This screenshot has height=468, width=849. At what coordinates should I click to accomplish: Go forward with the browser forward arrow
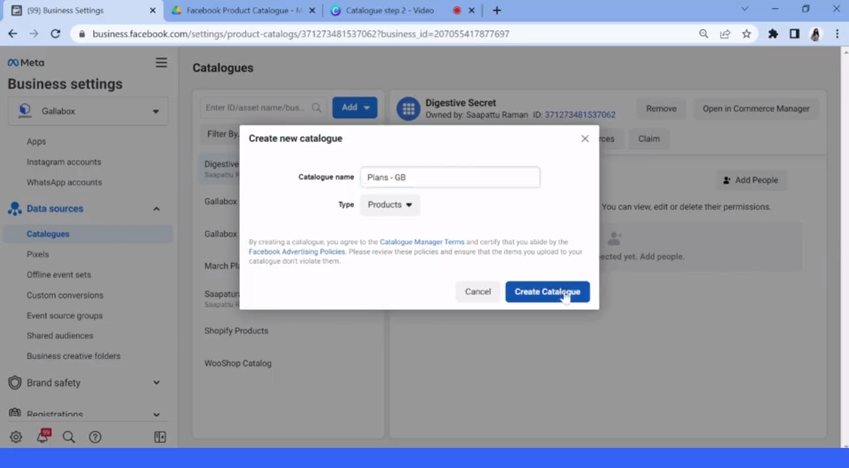pyautogui.click(x=34, y=34)
